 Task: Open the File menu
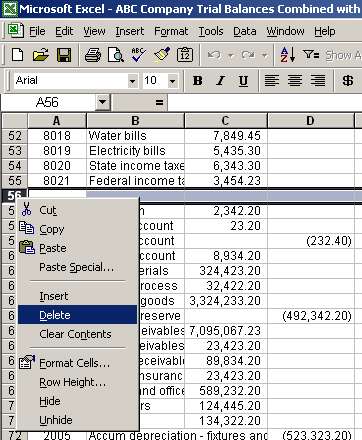coord(37,31)
